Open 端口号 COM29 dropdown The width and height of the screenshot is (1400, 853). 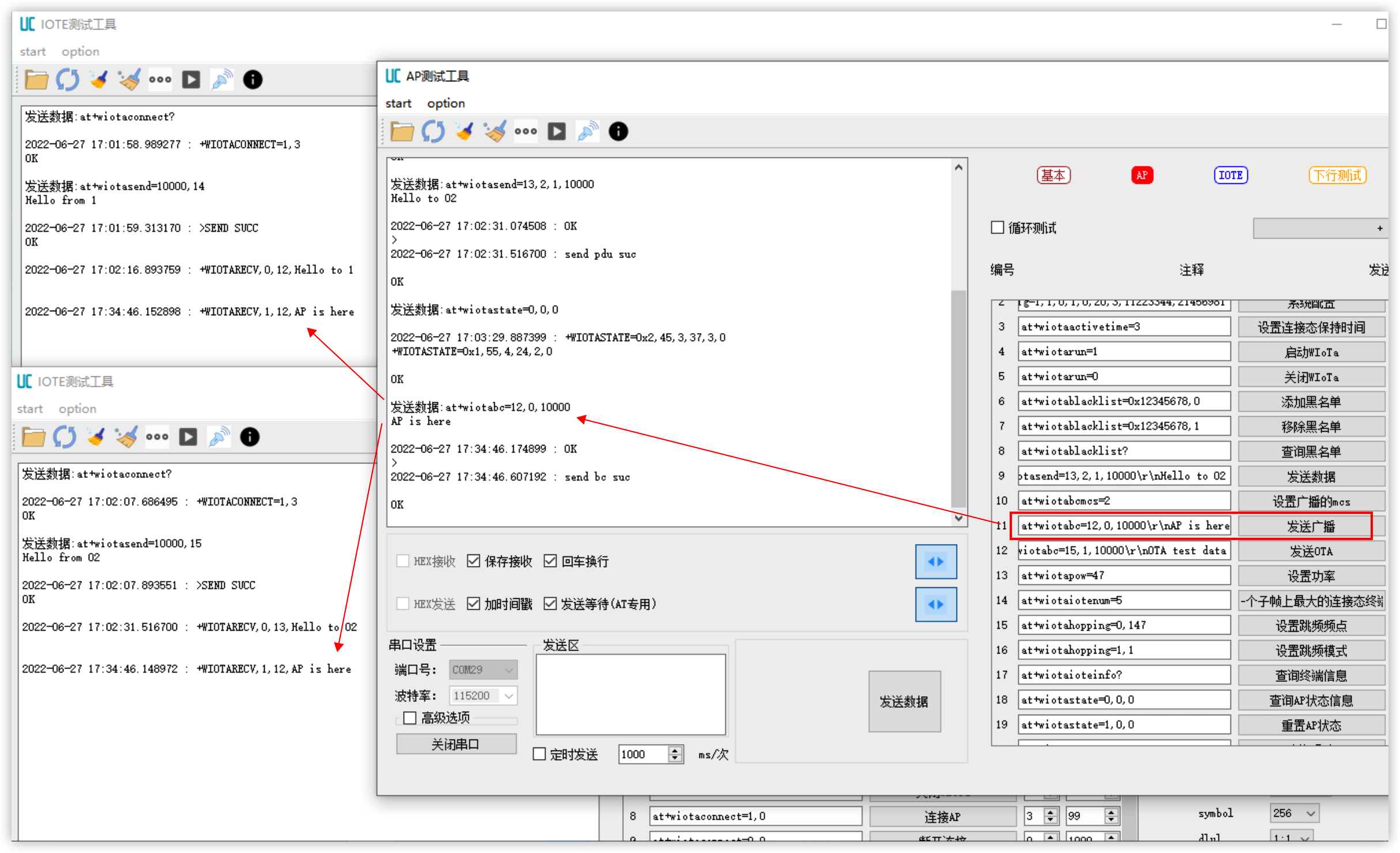click(483, 670)
